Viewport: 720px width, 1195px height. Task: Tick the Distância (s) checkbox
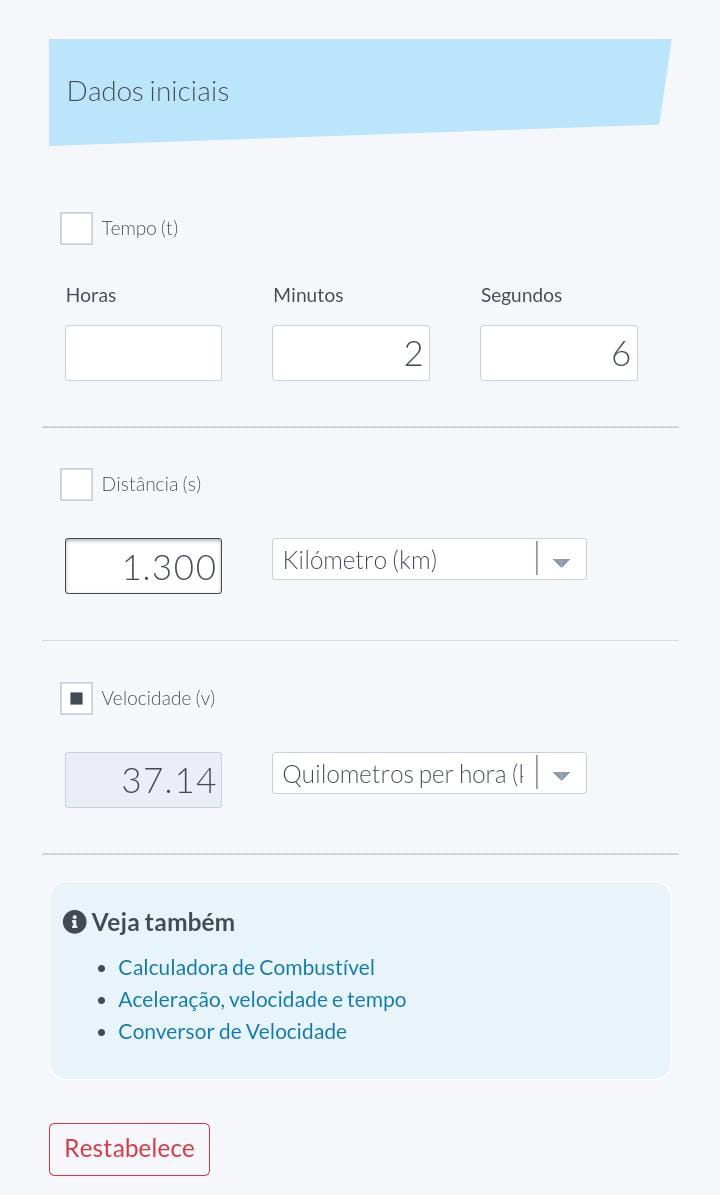(77, 484)
